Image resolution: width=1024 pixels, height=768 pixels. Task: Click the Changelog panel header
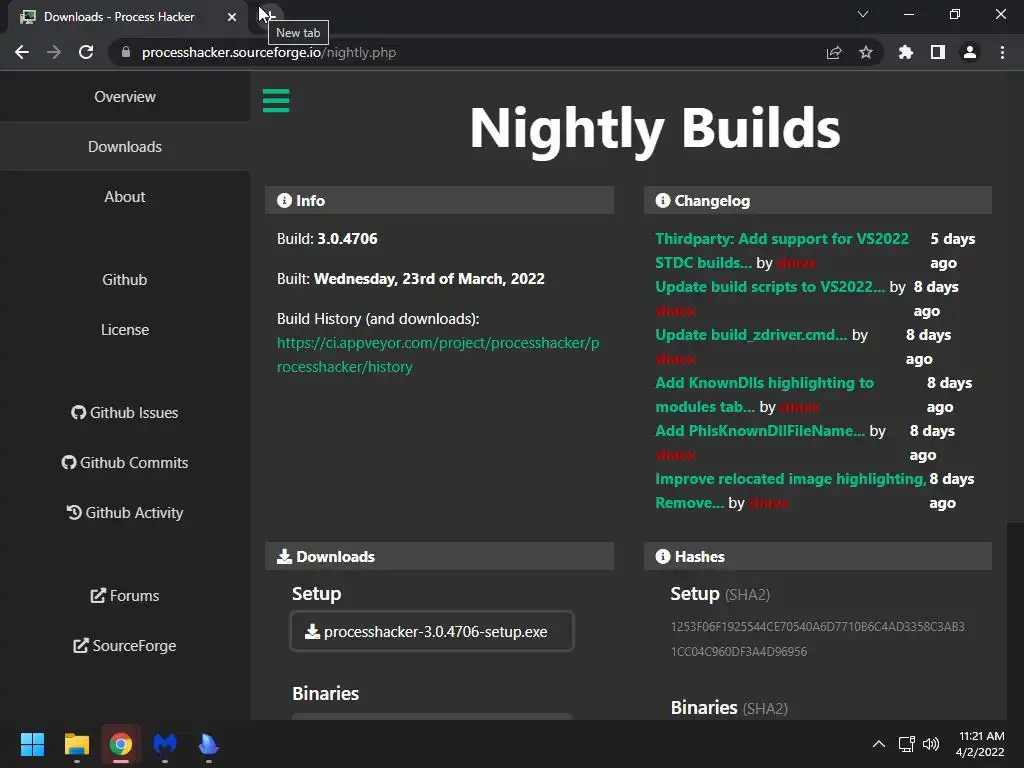pos(818,200)
